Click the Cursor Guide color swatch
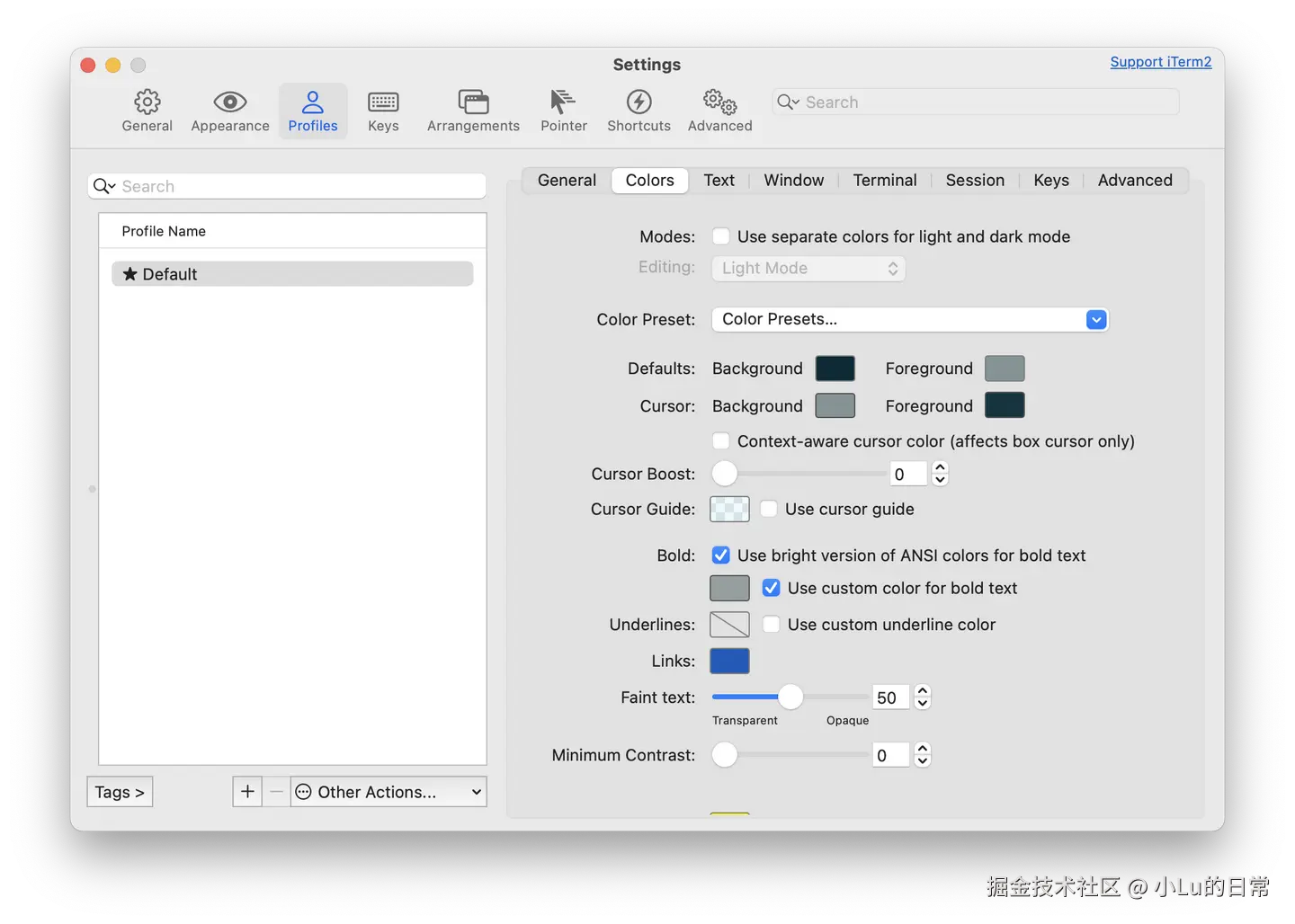The image size is (1295, 924). (729, 509)
